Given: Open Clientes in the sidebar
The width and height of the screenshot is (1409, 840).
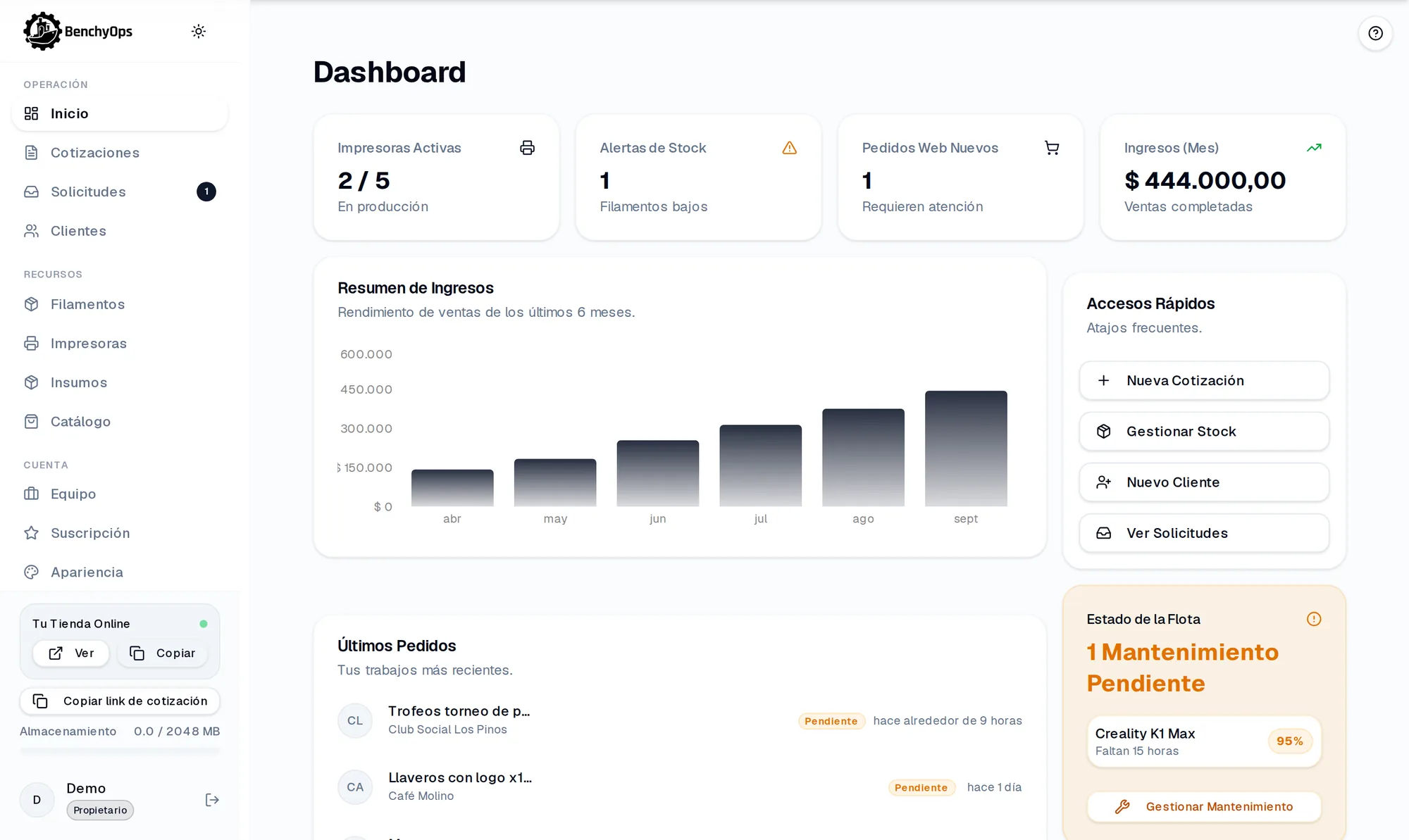Looking at the screenshot, I should pos(120,231).
